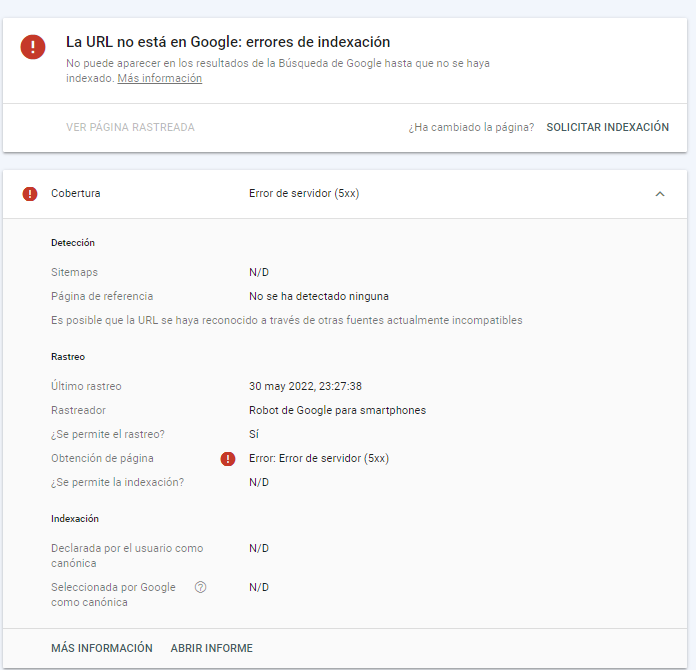Click the '¿Se permite el rastreo?' label
696x670 pixels.
pyautogui.click(x=108, y=434)
